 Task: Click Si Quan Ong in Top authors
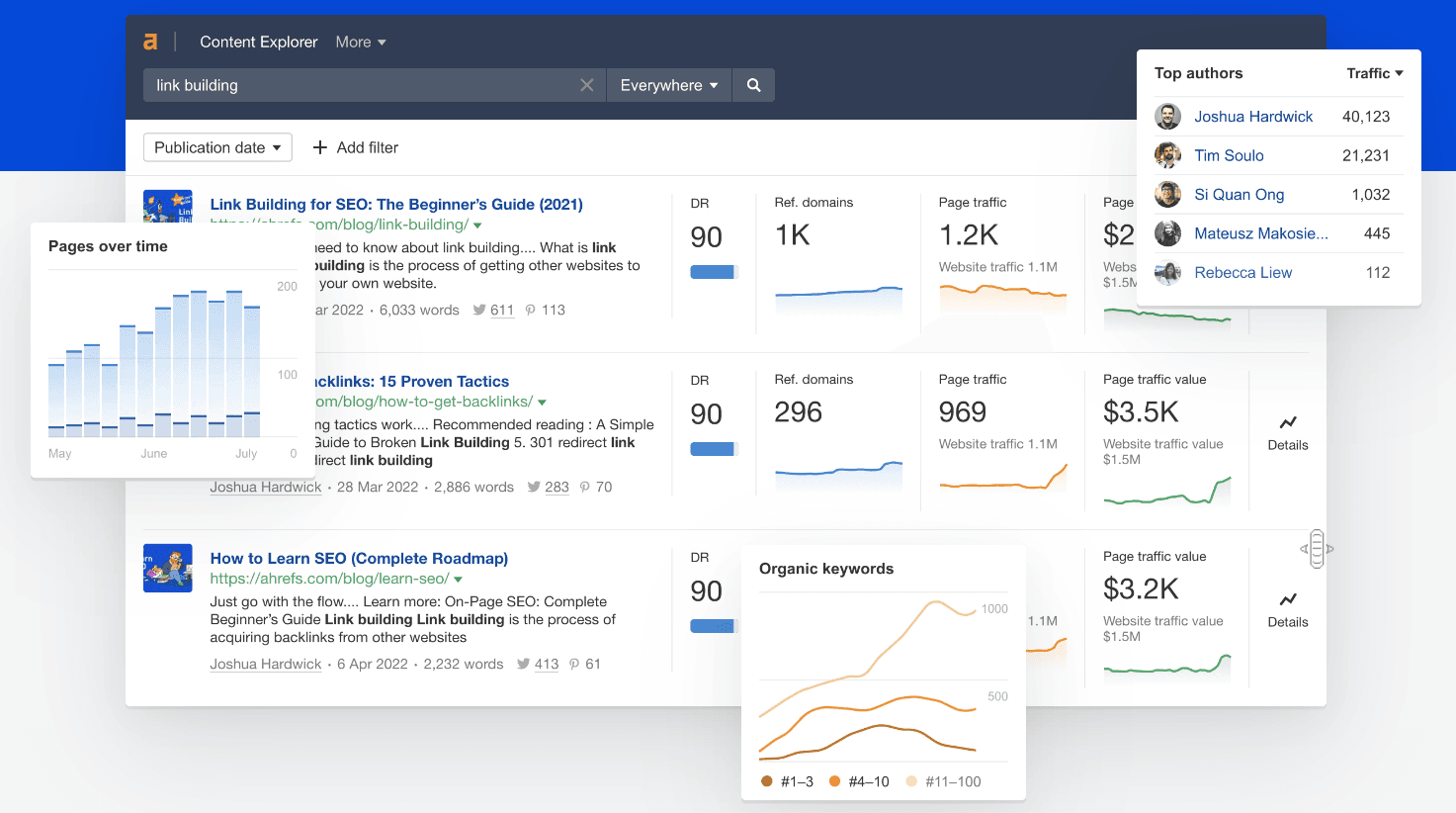(1240, 194)
